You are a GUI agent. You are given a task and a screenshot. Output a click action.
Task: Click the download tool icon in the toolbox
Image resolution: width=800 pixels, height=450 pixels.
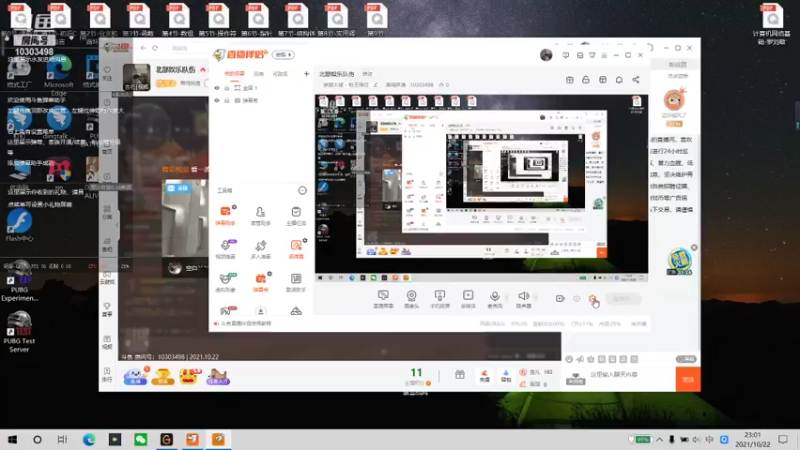[260, 311]
